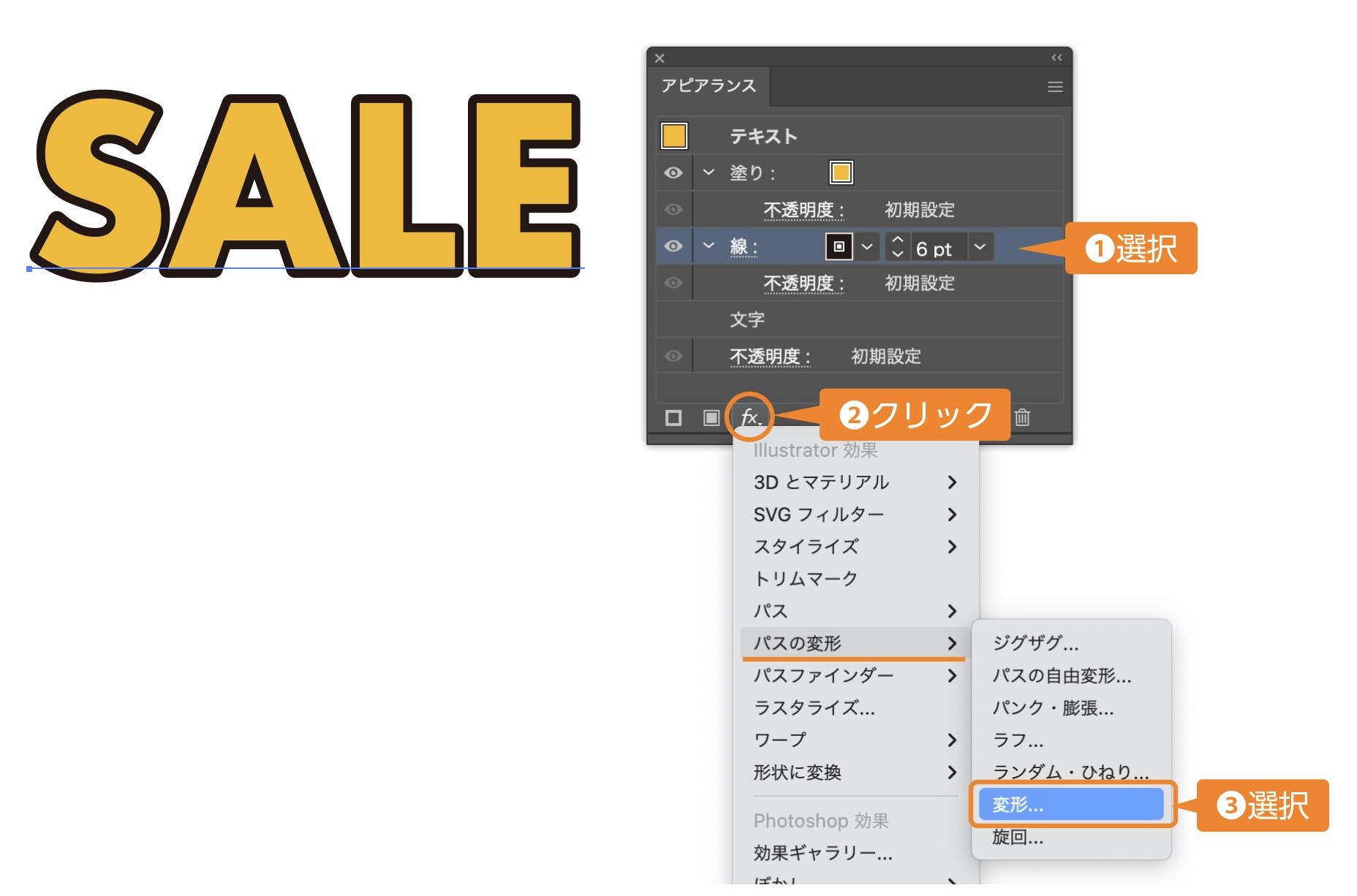Switch to the アピアランス panel tab

click(708, 86)
